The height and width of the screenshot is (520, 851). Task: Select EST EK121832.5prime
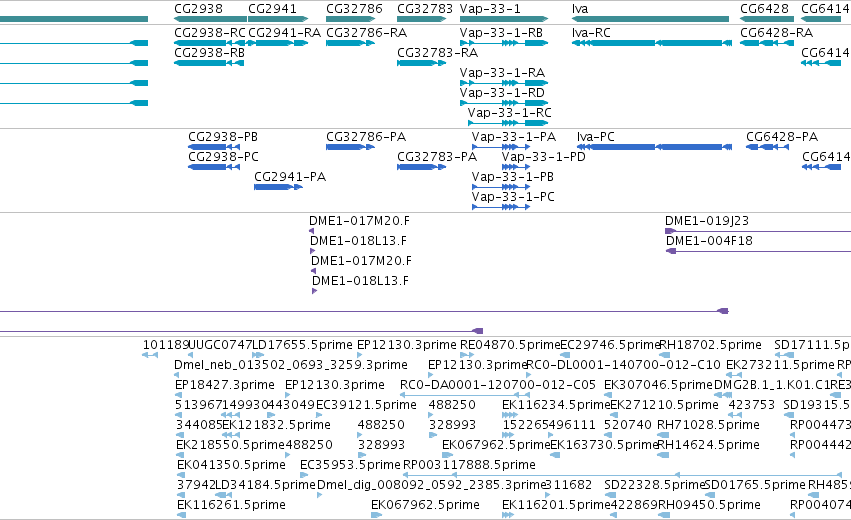(276, 426)
